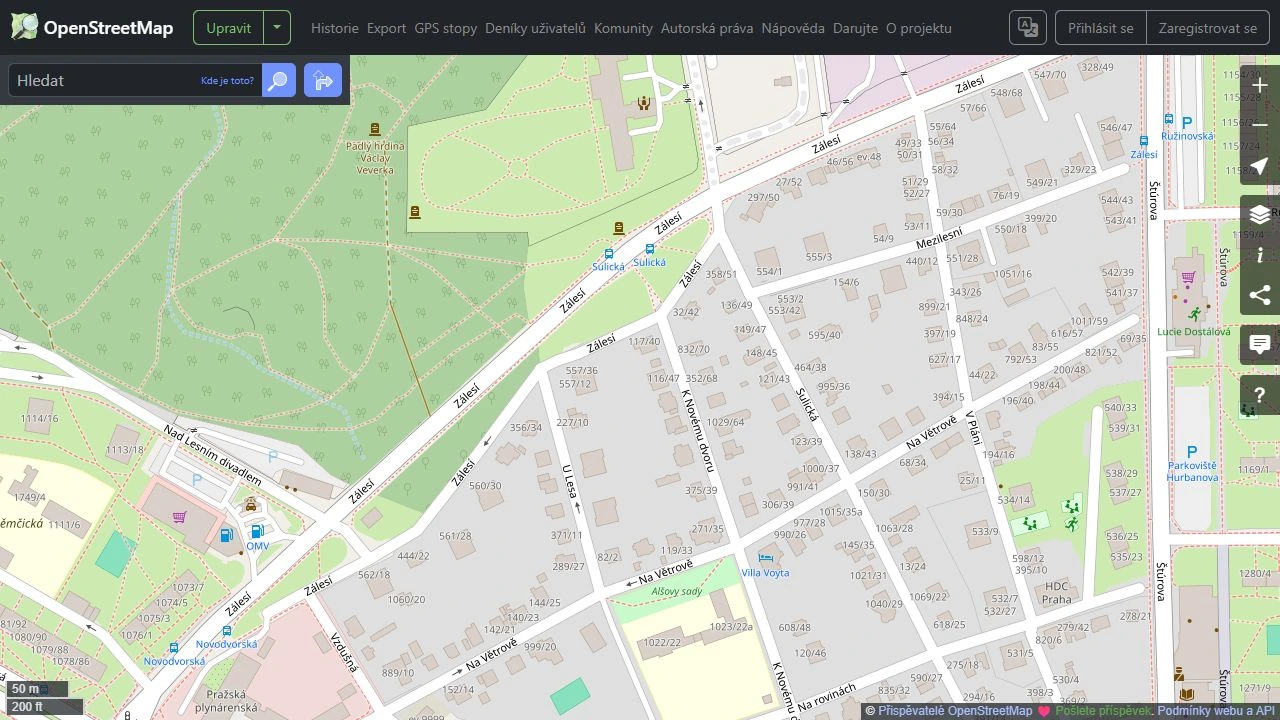Click the Pošlete příspěvek link

click(1103, 711)
